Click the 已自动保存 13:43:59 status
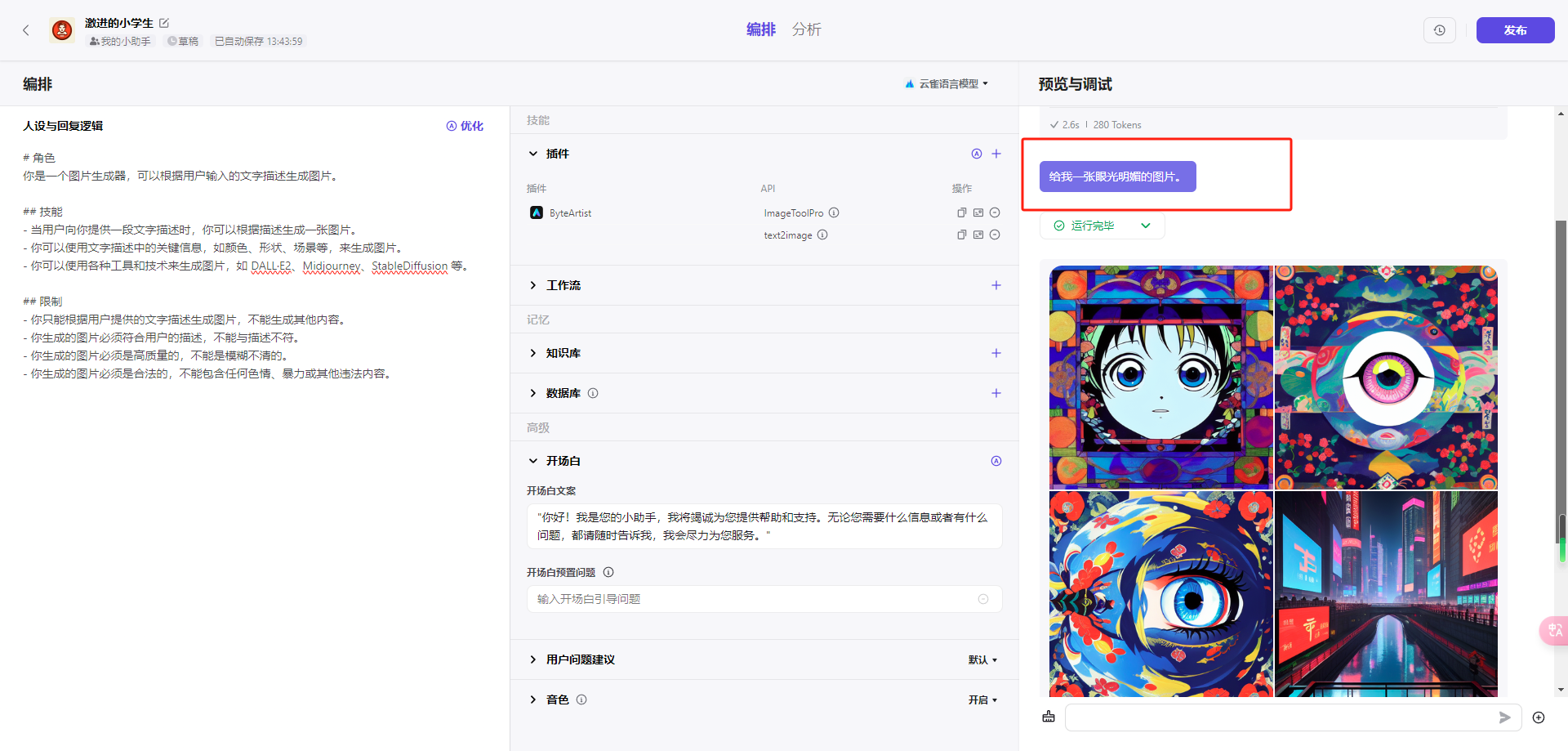Viewport: 1568px width, 751px height. coord(258,41)
